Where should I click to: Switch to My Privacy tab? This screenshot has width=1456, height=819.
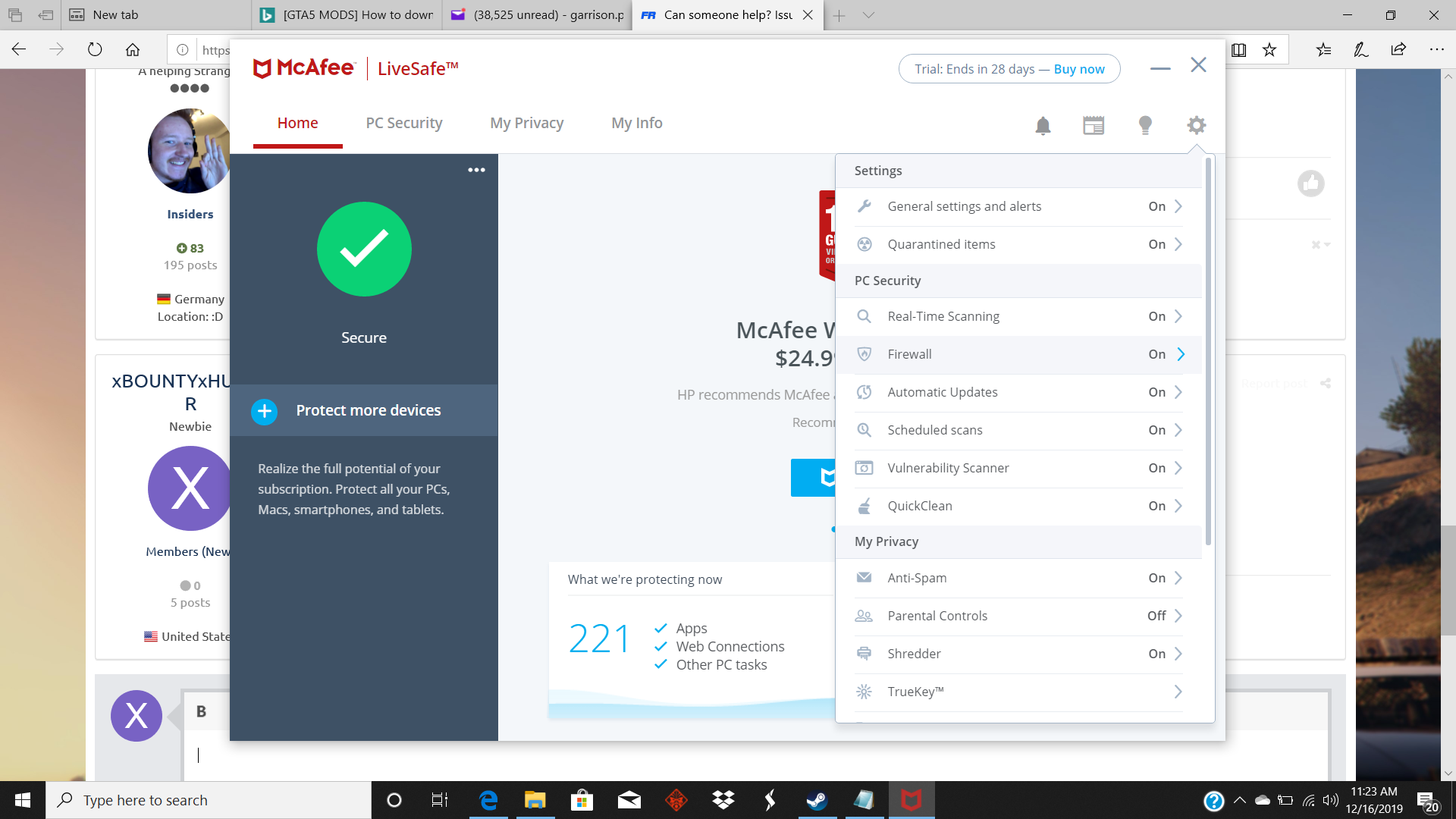point(526,123)
